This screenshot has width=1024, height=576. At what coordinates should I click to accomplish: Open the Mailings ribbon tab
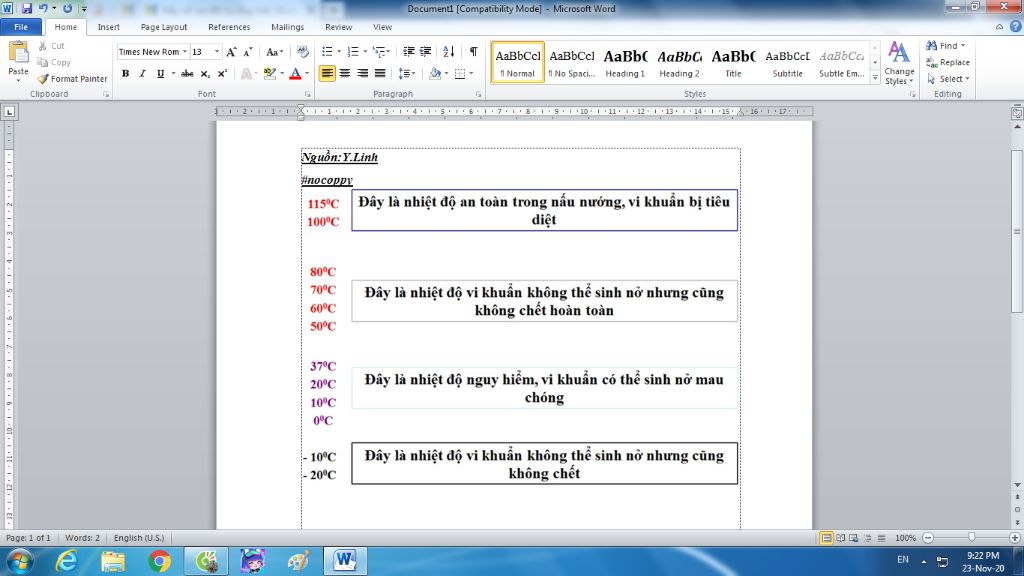(286, 27)
